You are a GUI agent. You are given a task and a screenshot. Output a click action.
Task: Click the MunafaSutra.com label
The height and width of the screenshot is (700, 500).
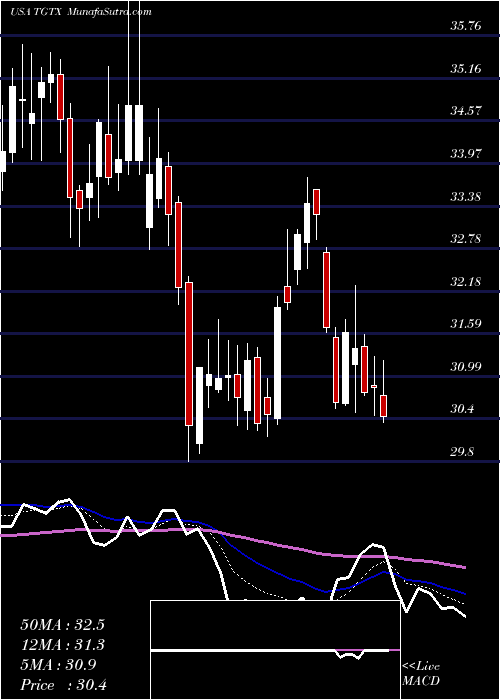110,12
